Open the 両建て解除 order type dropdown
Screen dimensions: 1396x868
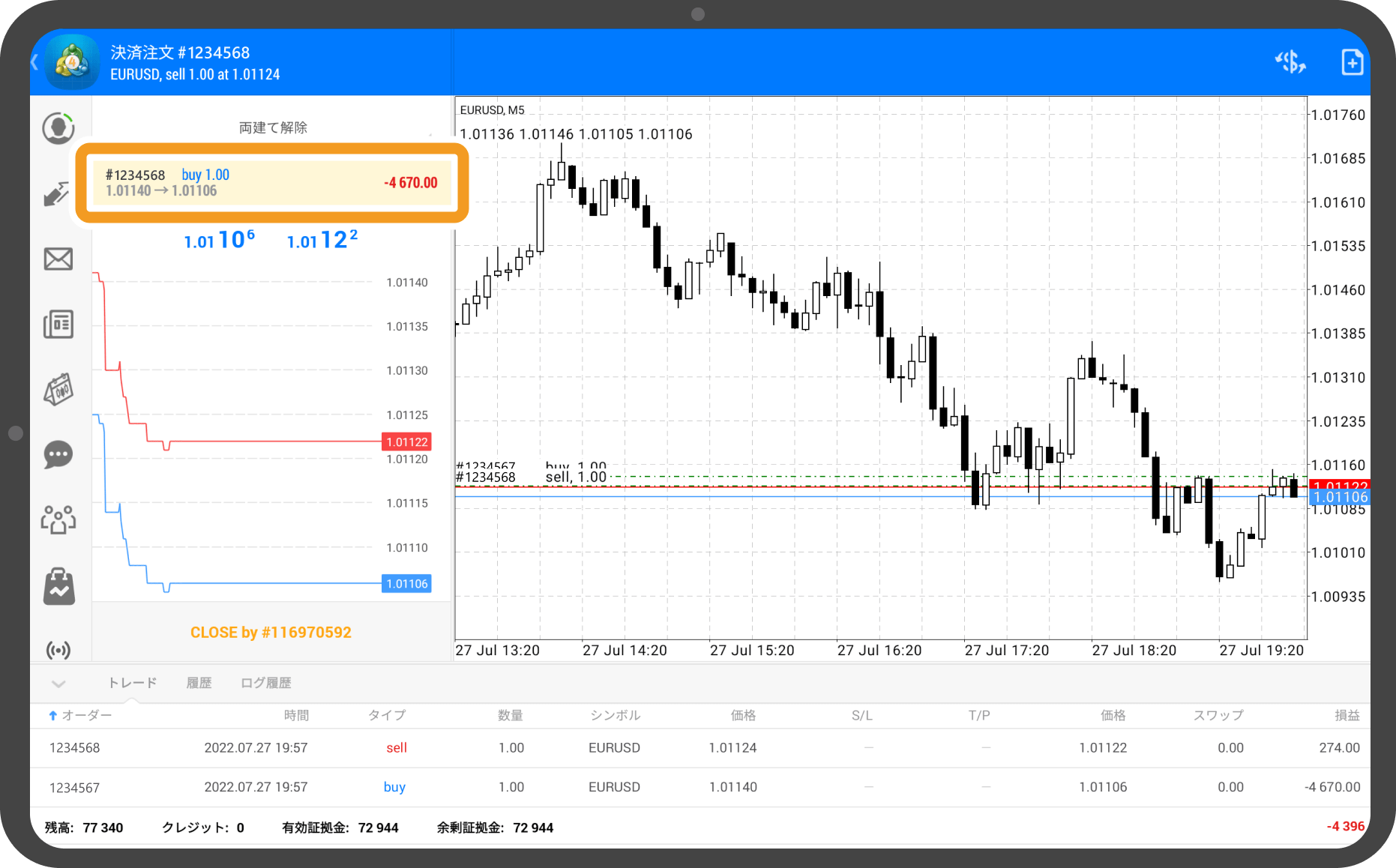coord(273,127)
